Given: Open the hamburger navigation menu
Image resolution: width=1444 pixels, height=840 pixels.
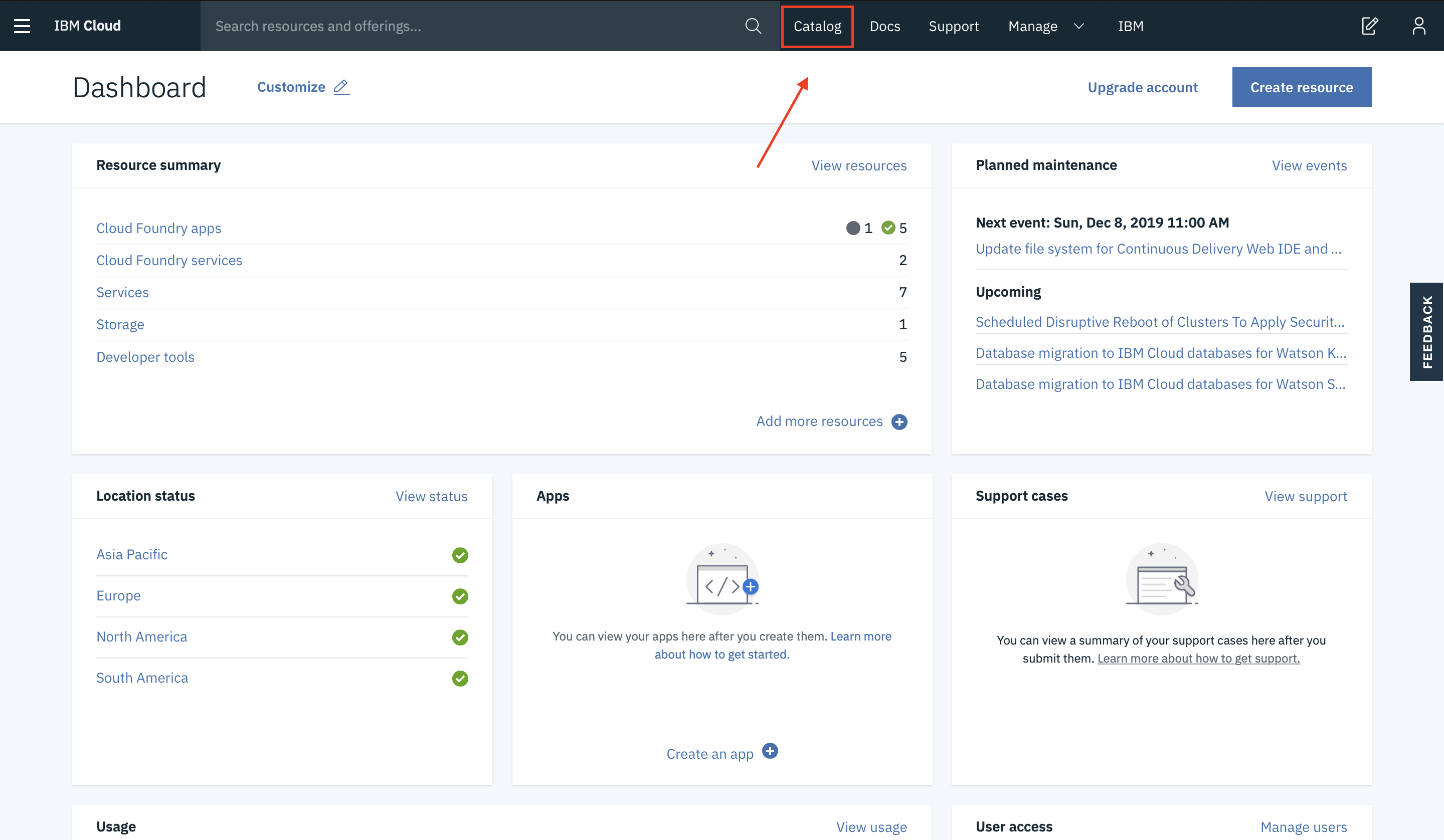Looking at the screenshot, I should 22,26.
